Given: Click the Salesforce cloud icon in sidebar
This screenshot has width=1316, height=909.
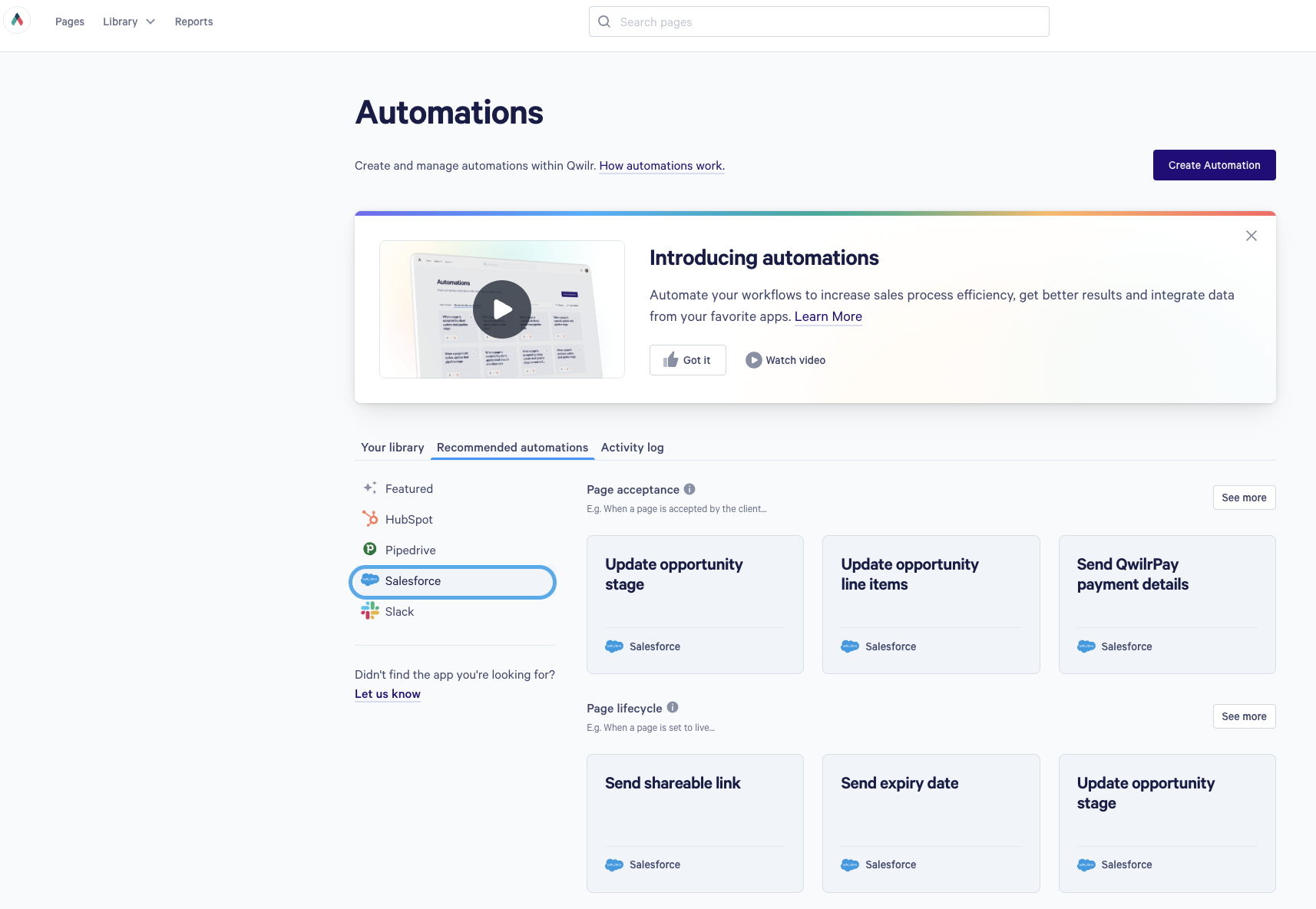Looking at the screenshot, I should 370,580.
